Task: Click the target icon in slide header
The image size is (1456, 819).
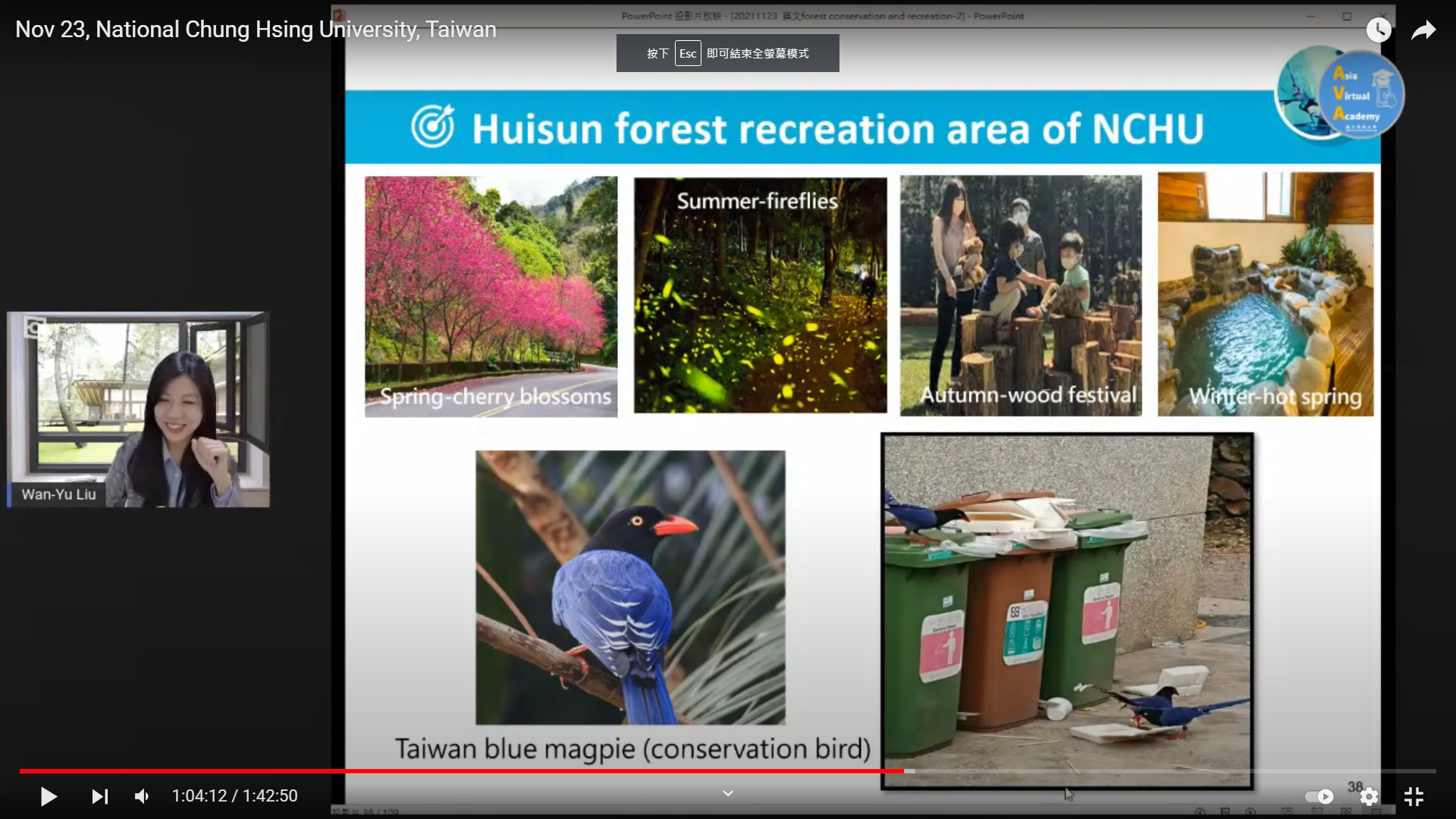Action: click(433, 126)
